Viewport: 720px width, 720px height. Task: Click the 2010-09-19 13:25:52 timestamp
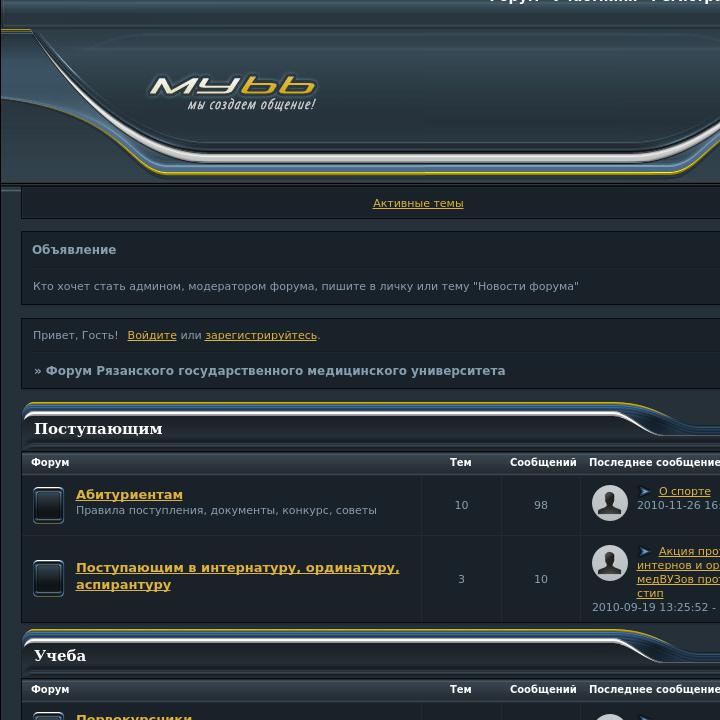(650, 607)
